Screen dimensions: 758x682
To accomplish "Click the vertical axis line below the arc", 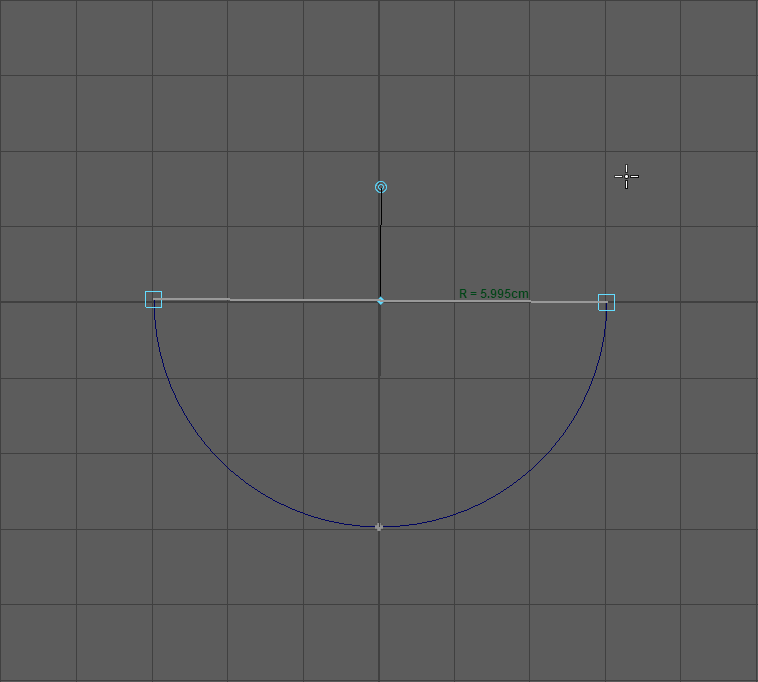I will [379, 600].
